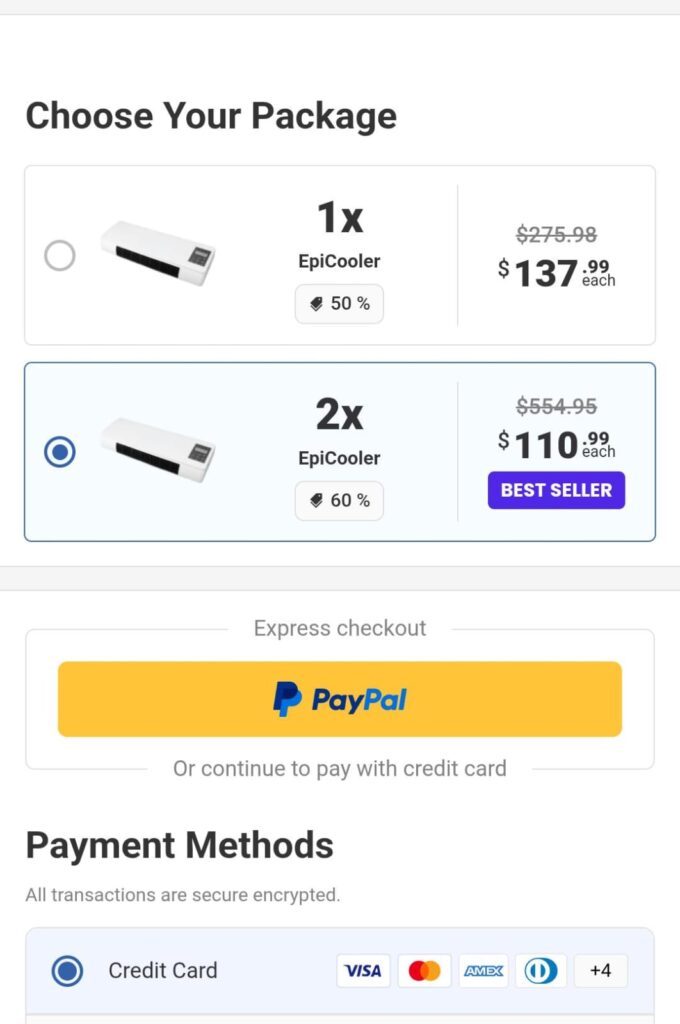Click the crossed-out $275.98 original price
Screen dimensions: 680x1024
click(556, 234)
